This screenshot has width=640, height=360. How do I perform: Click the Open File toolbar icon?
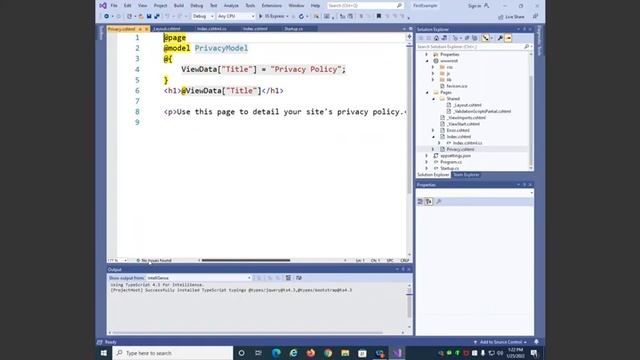[x=141, y=16]
